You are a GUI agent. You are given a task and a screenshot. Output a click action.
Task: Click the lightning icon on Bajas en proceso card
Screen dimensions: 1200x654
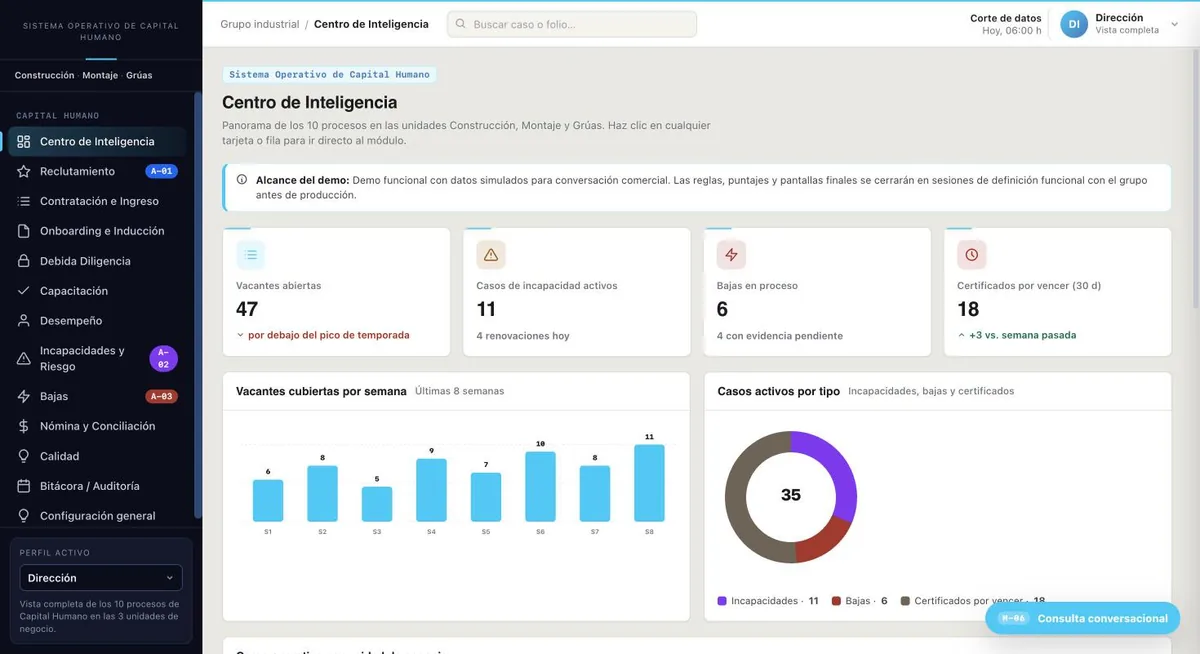coord(731,255)
